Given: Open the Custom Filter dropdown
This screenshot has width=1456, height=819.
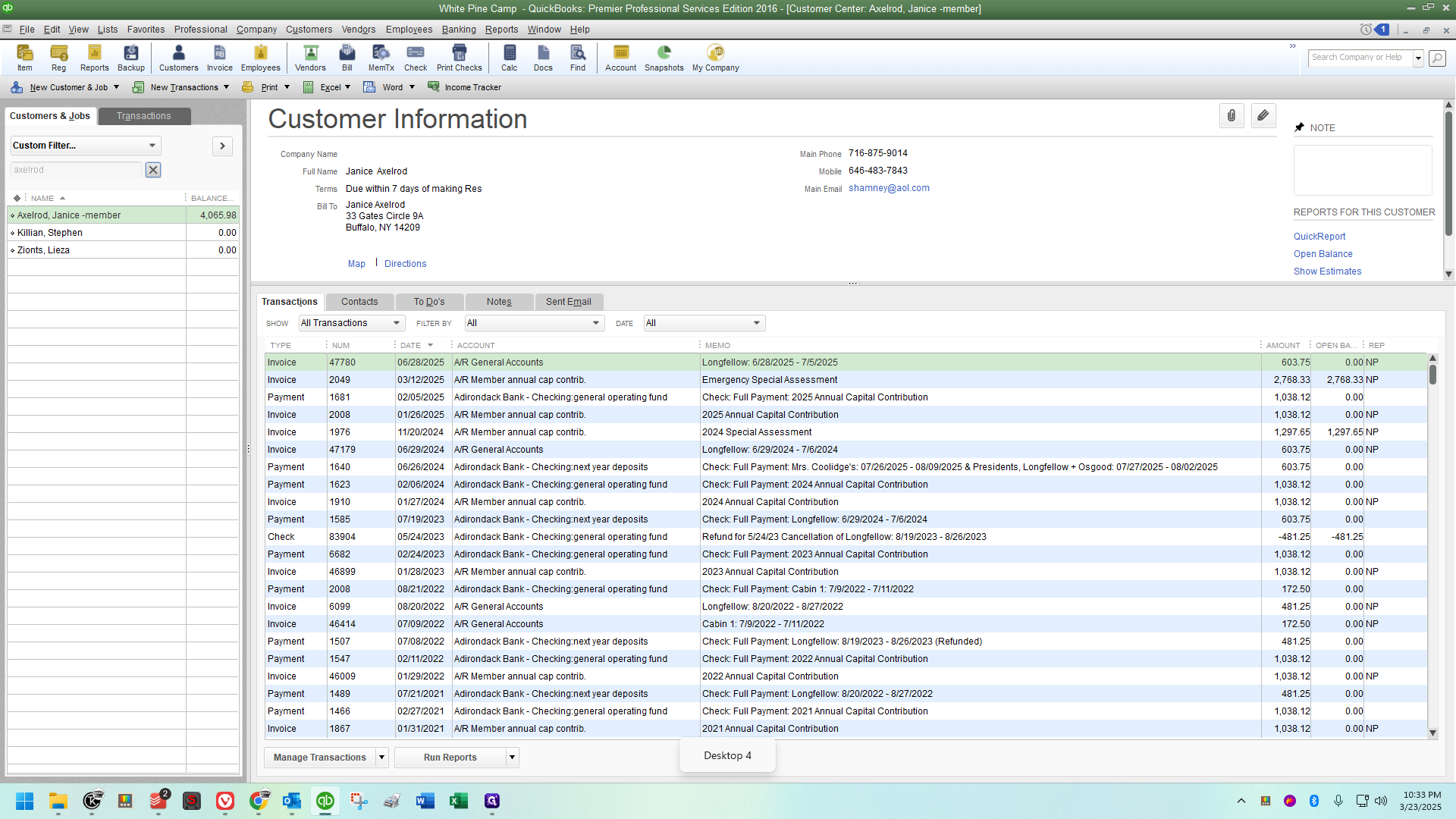Looking at the screenshot, I should (x=86, y=146).
